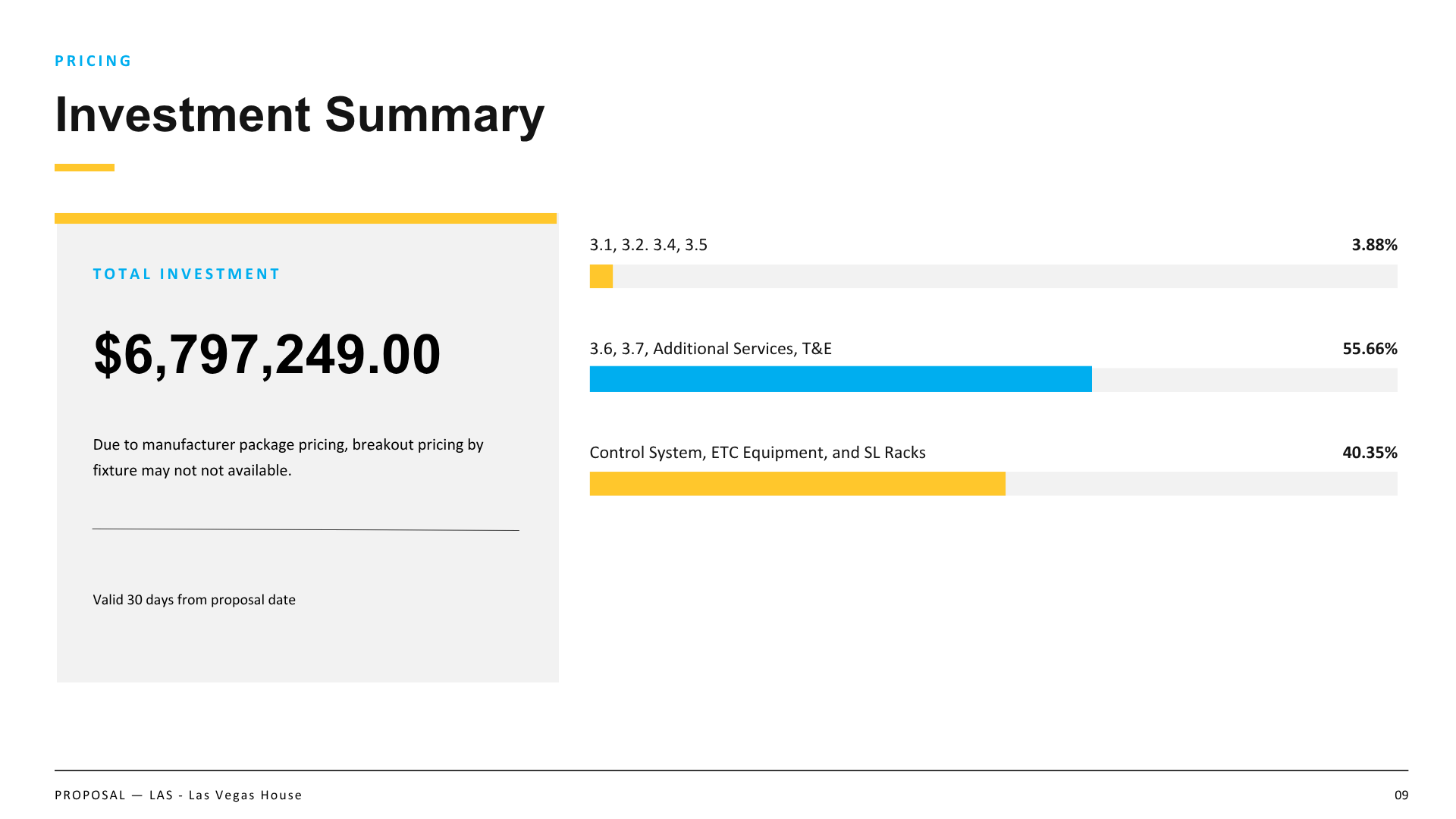Click the divider line in investment card
1456x819 pixels.
[306, 529]
